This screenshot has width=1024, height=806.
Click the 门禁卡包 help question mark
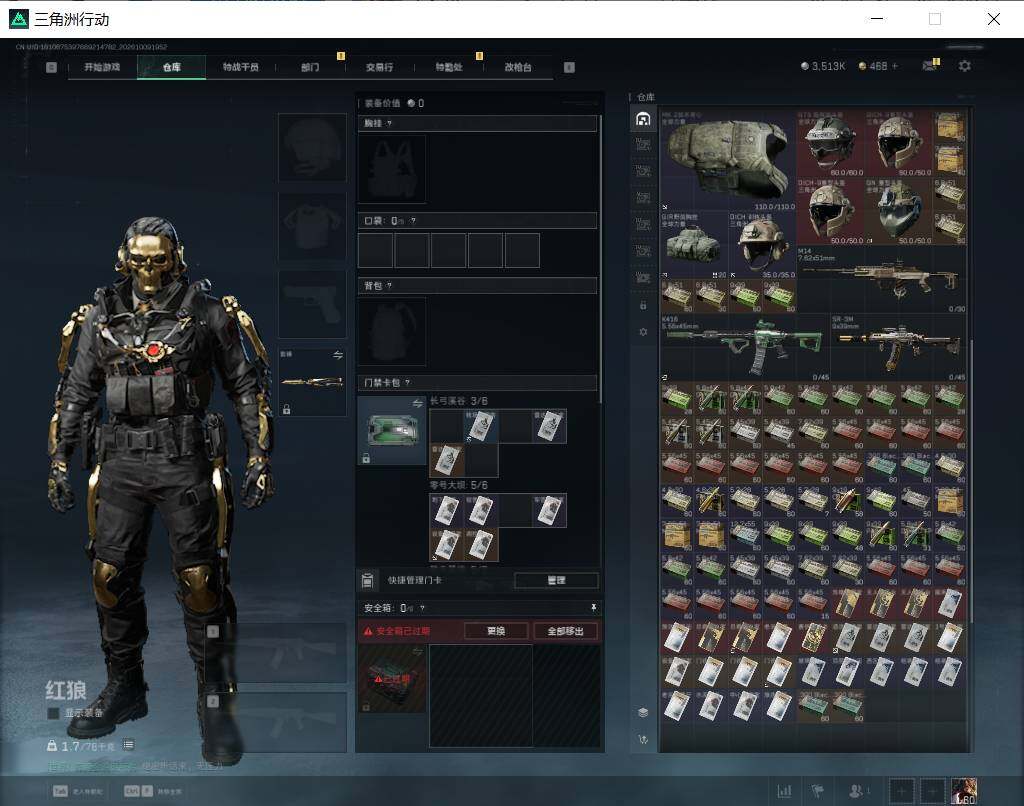pyautogui.click(x=408, y=383)
